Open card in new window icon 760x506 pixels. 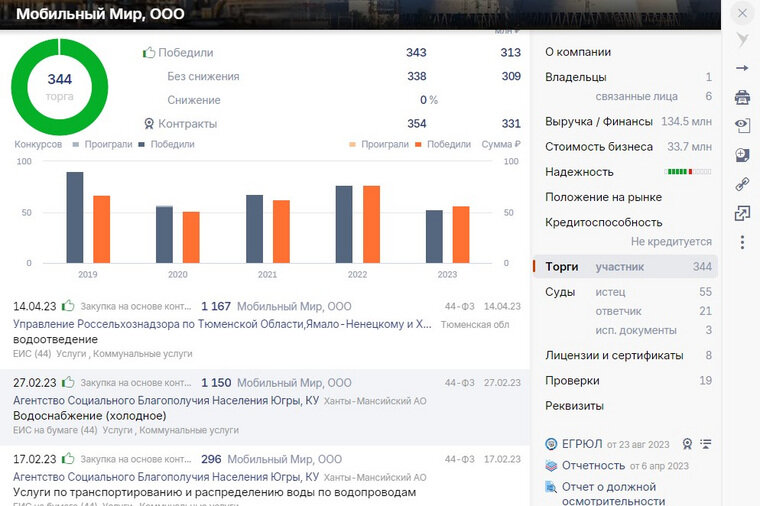742,213
